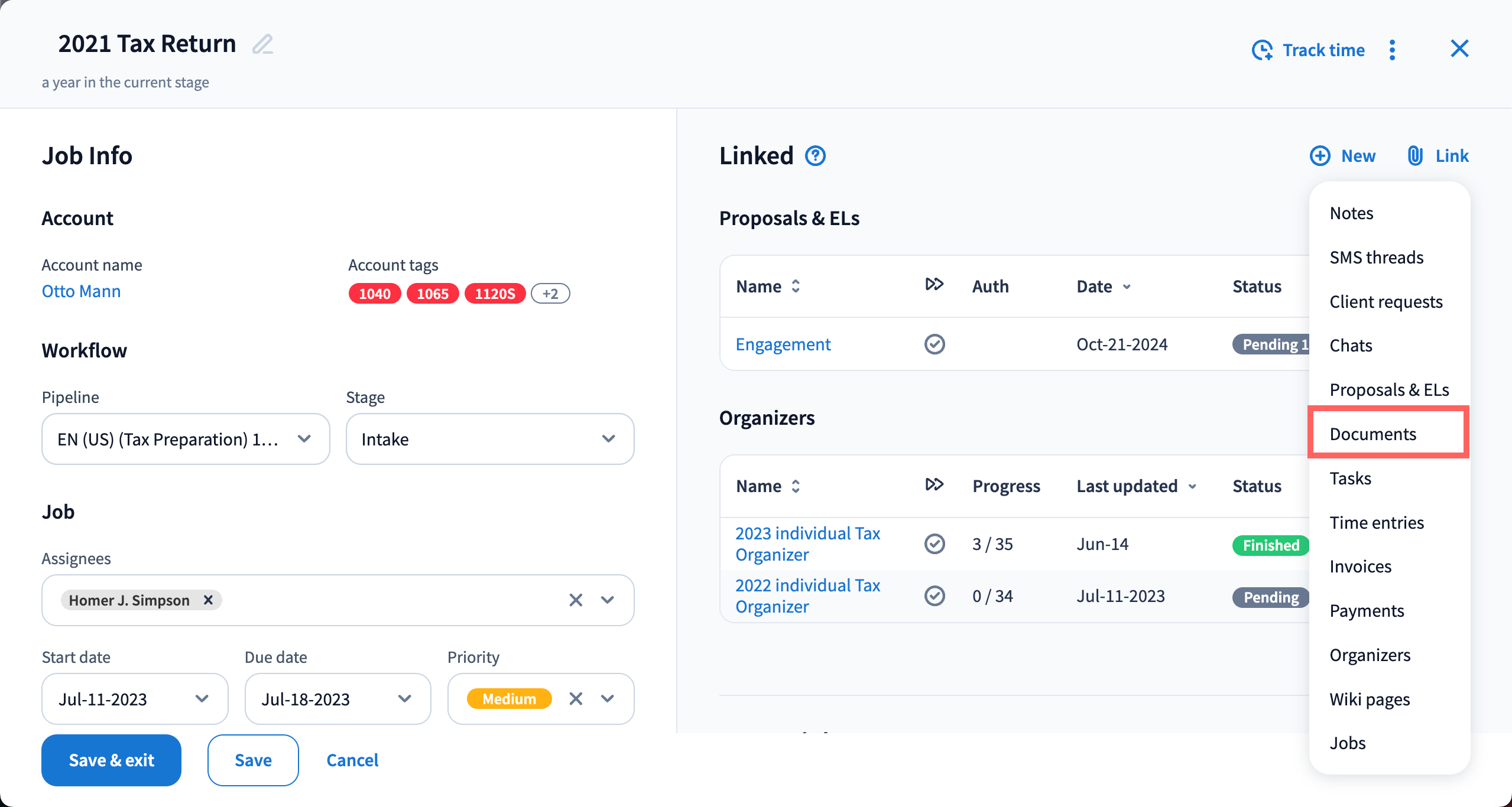Click the Linked help question mark icon
The height and width of the screenshot is (807, 1512).
click(x=815, y=156)
